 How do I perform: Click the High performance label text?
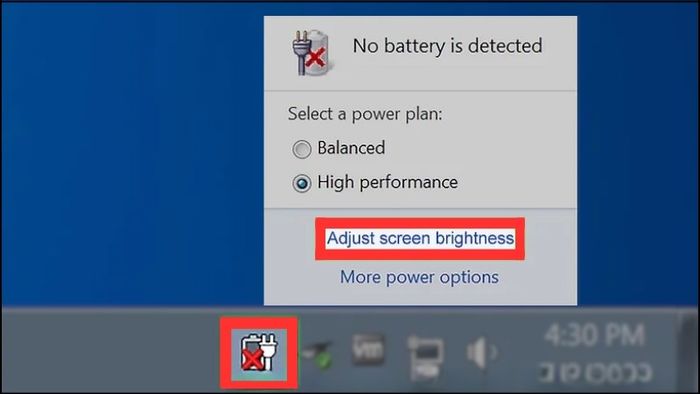click(388, 182)
